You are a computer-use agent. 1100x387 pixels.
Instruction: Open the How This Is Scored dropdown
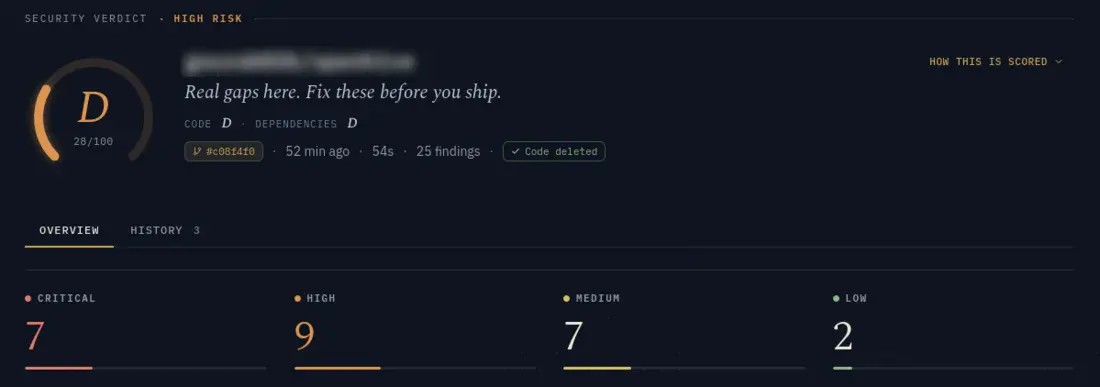click(x=995, y=62)
